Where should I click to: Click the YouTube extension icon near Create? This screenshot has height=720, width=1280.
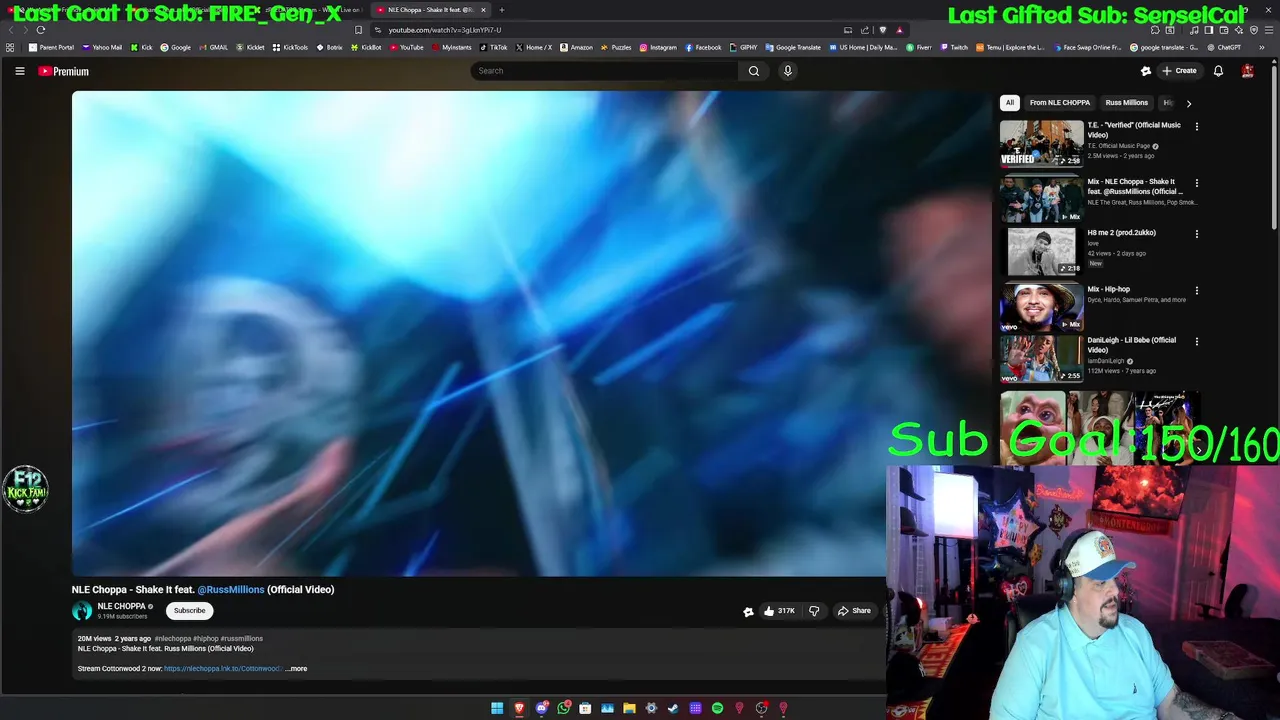tap(1146, 71)
